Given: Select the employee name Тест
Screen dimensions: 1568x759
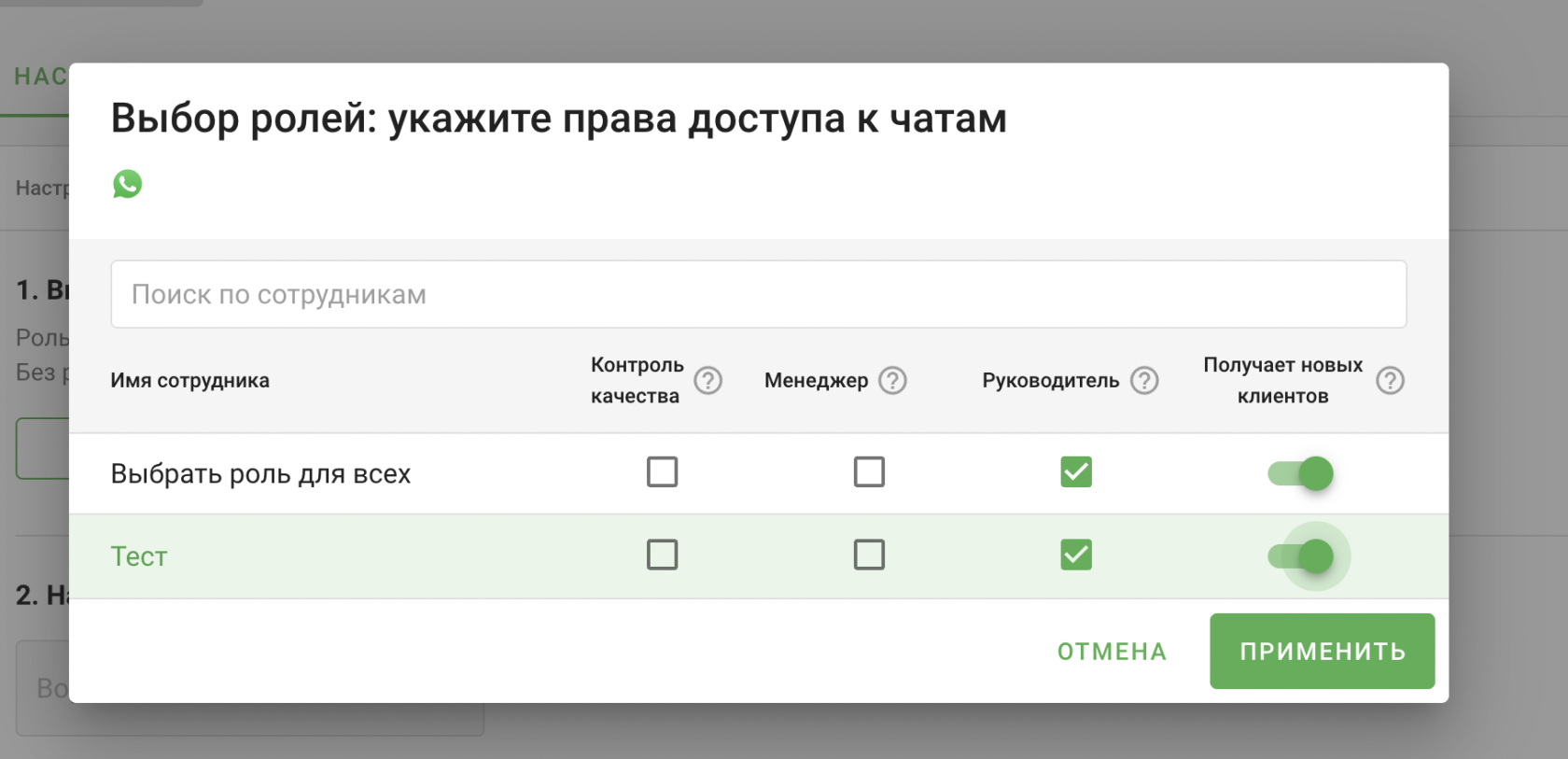Looking at the screenshot, I should 139,556.
